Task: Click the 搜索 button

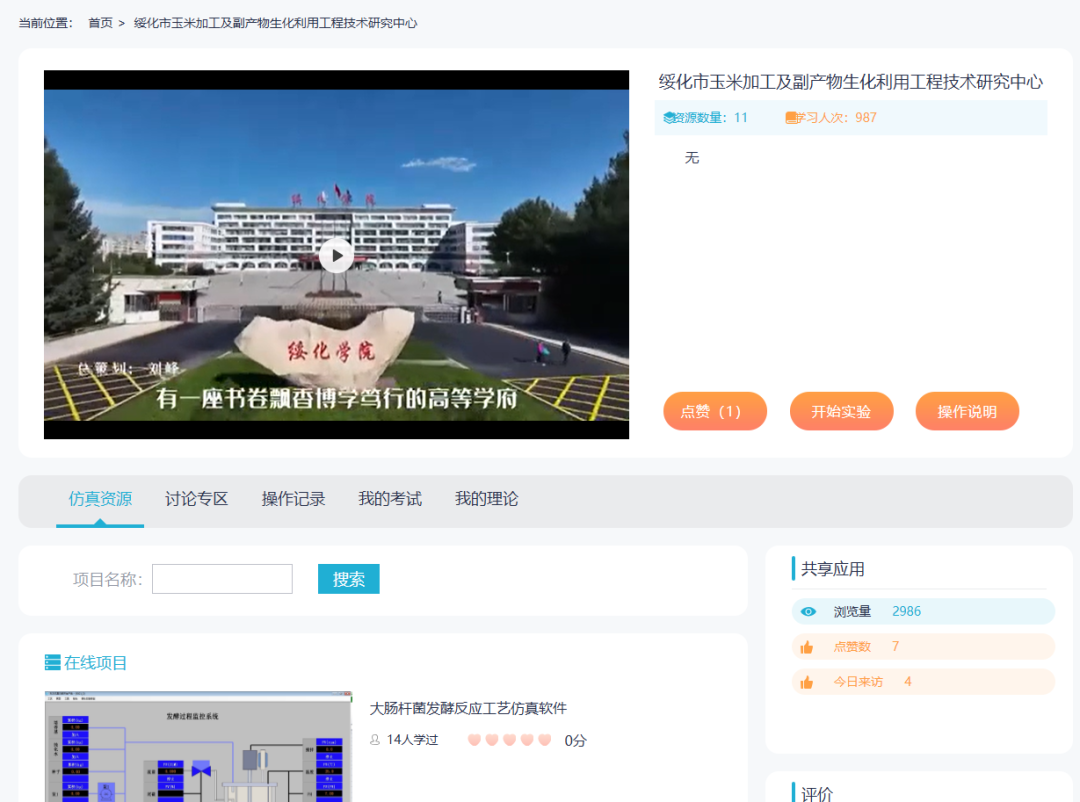Action: [x=349, y=579]
